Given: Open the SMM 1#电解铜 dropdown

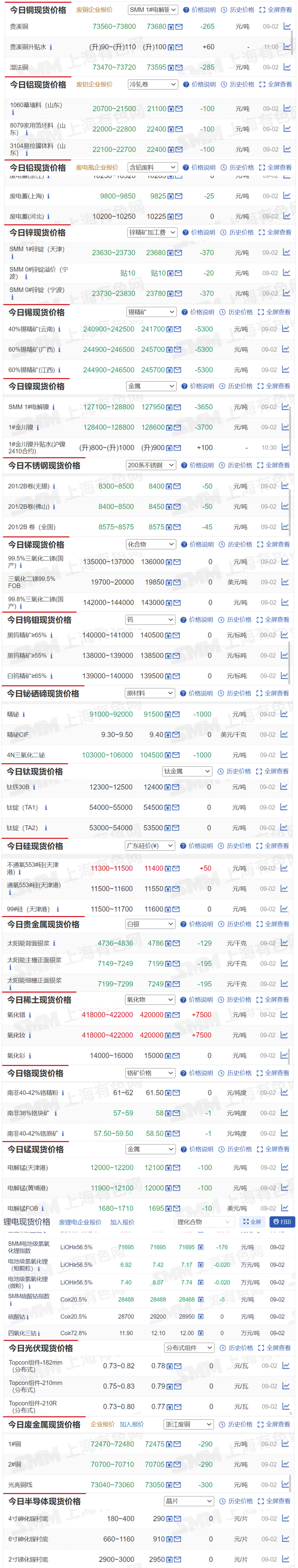Looking at the screenshot, I should pos(153,10).
